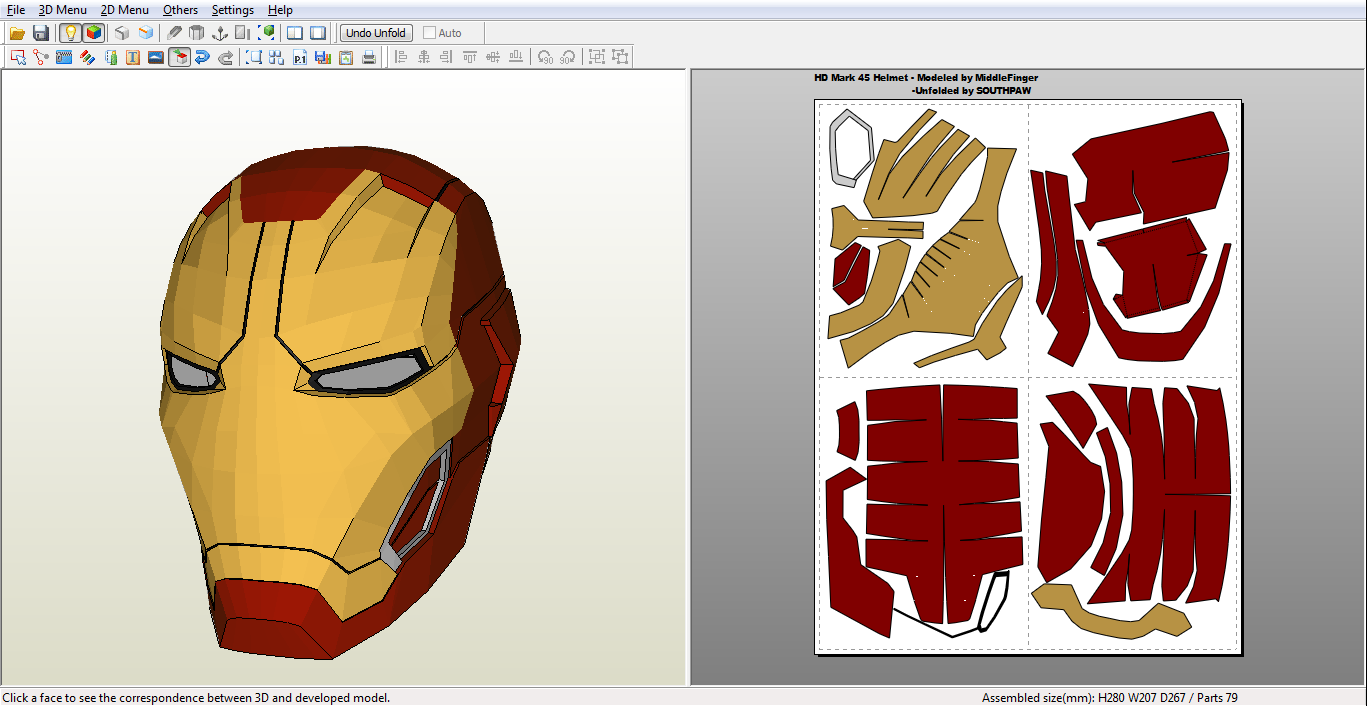Click the Save floppy disk icon
Screen dimensions: 1367x706
point(41,33)
